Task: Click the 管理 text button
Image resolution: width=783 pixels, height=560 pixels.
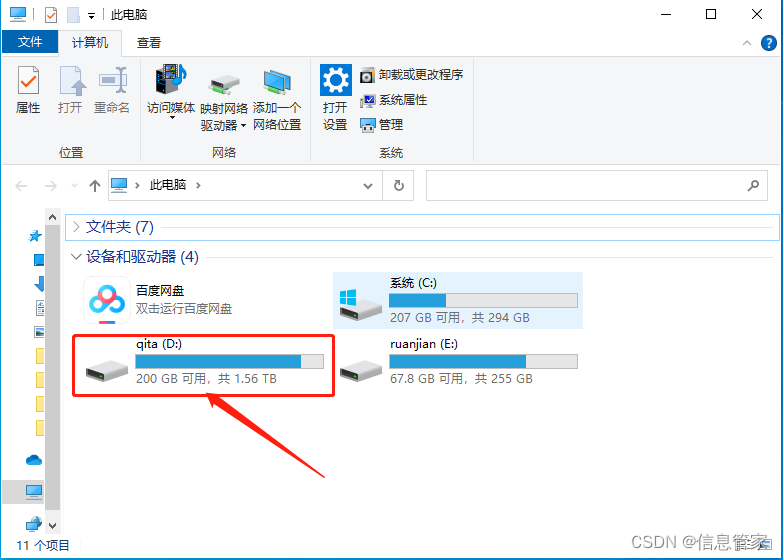Action: 391,125
